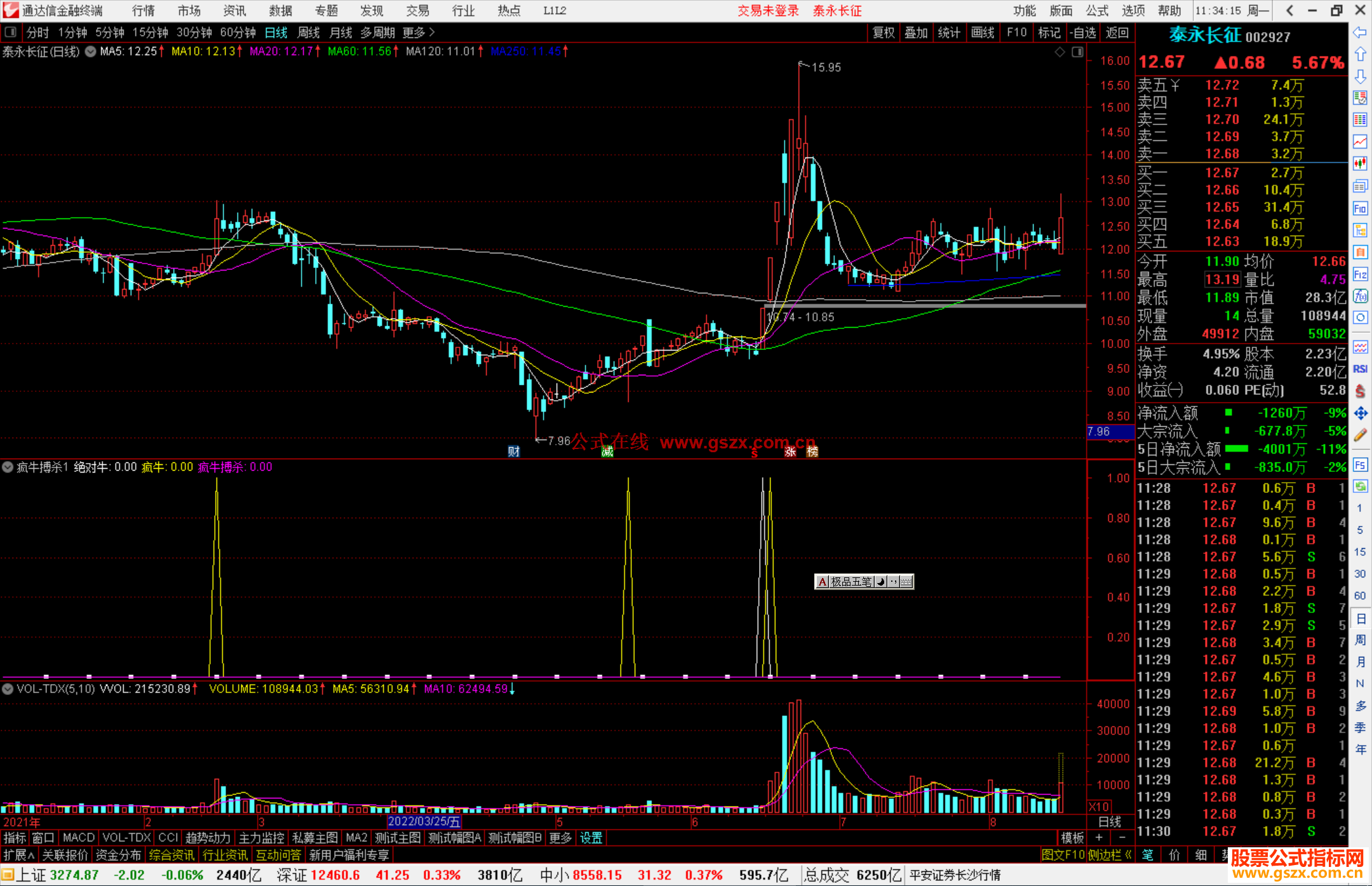The height and width of the screenshot is (886, 1372).
Task: Switch to 5-minute period in right sidebar
Action: point(1359,530)
